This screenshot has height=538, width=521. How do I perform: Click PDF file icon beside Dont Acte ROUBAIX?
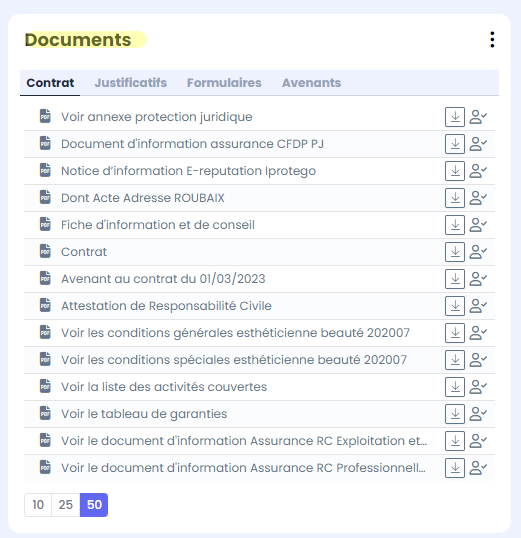click(45, 197)
